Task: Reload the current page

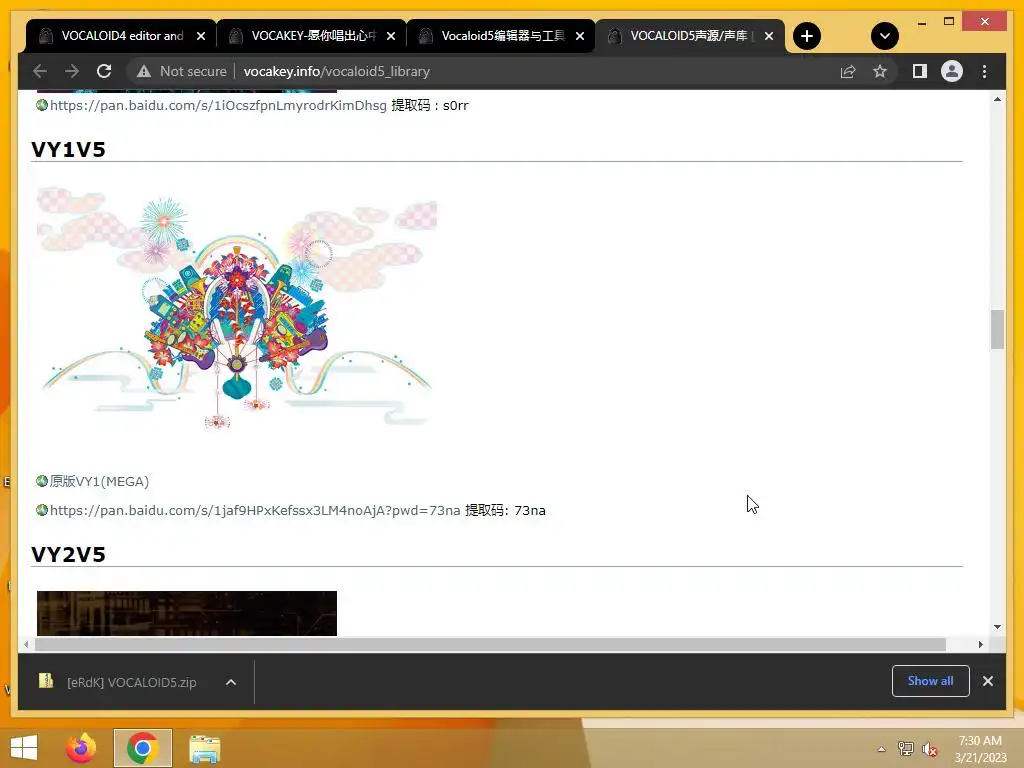Action: pos(104,71)
